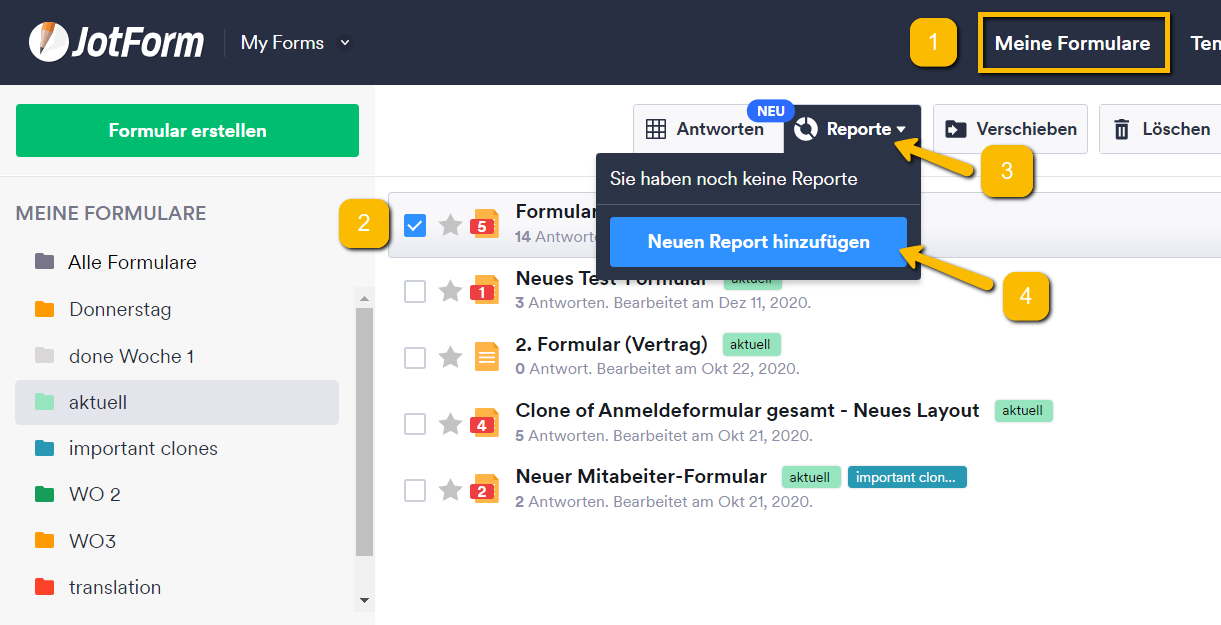Open the translation folder in sidebar
Screen dimensions: 1221x625
point(114,587)
